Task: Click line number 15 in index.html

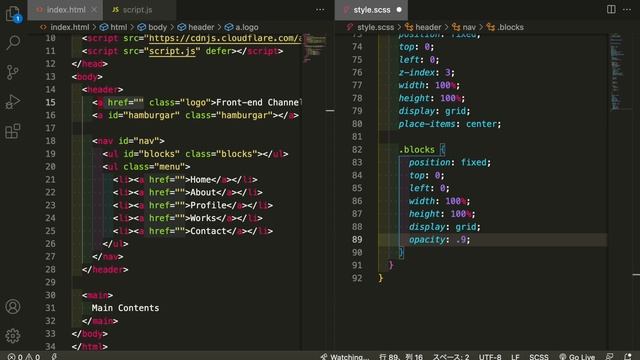Action: click(50, 102)
